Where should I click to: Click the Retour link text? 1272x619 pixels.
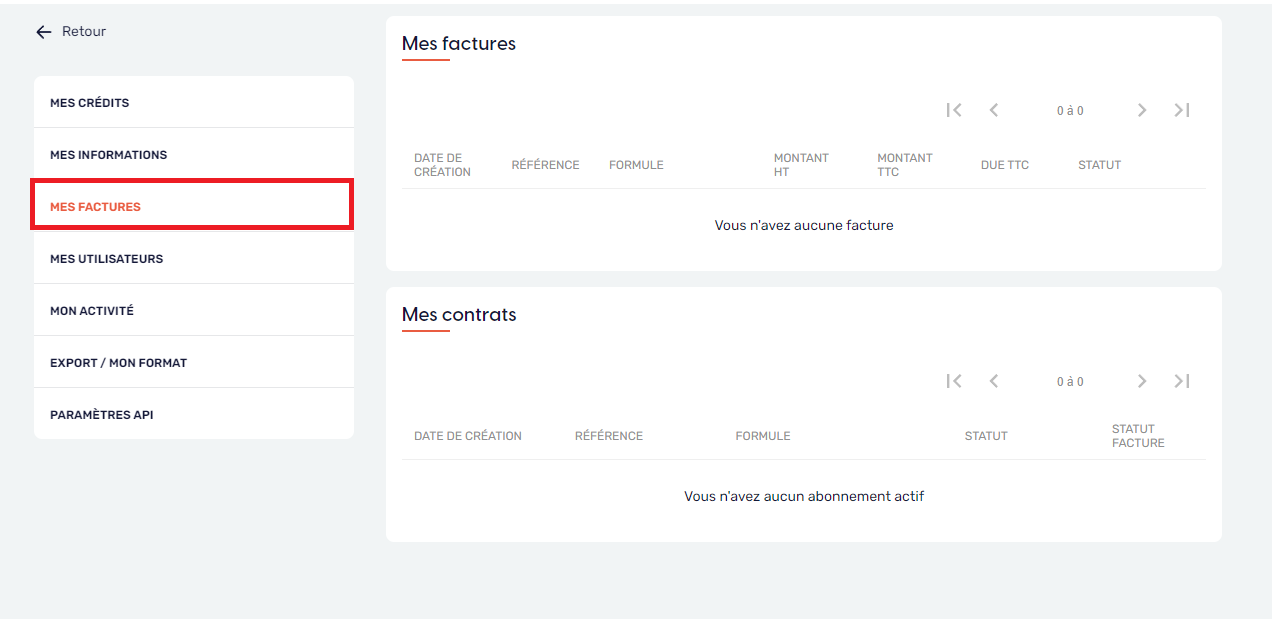[84, 32]
